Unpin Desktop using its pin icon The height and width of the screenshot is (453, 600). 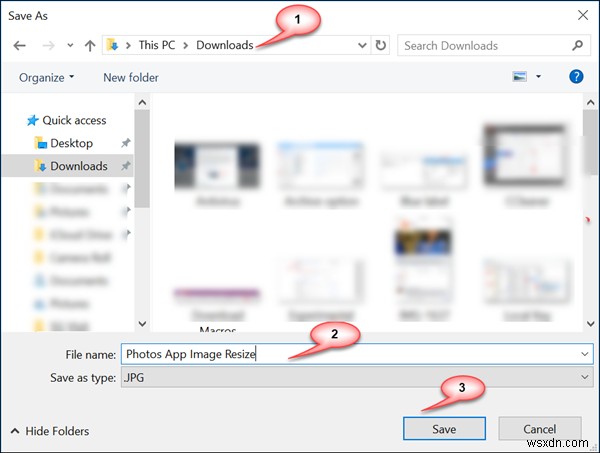tap(126, 143)
